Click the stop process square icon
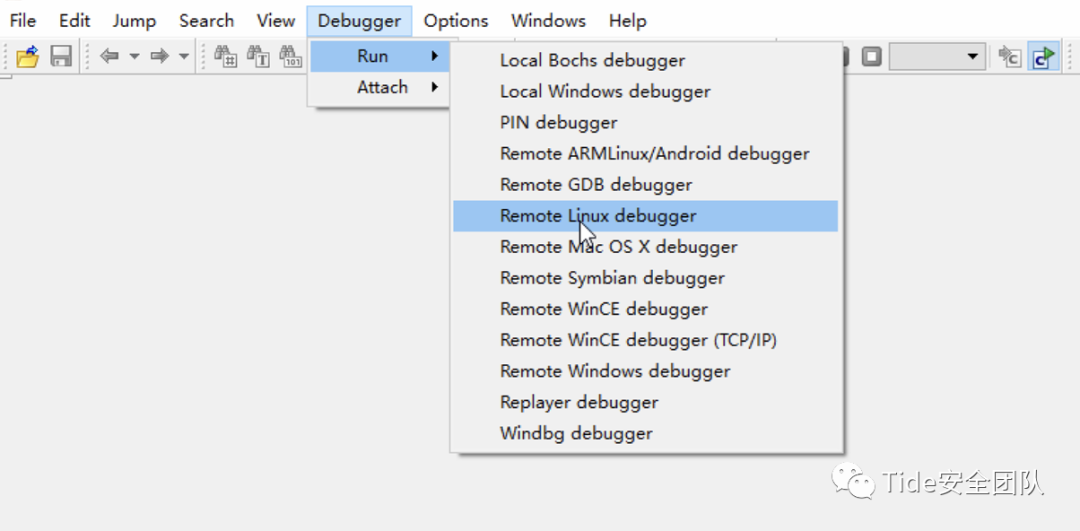This screenshot has width=1080, height=531. 872,56
